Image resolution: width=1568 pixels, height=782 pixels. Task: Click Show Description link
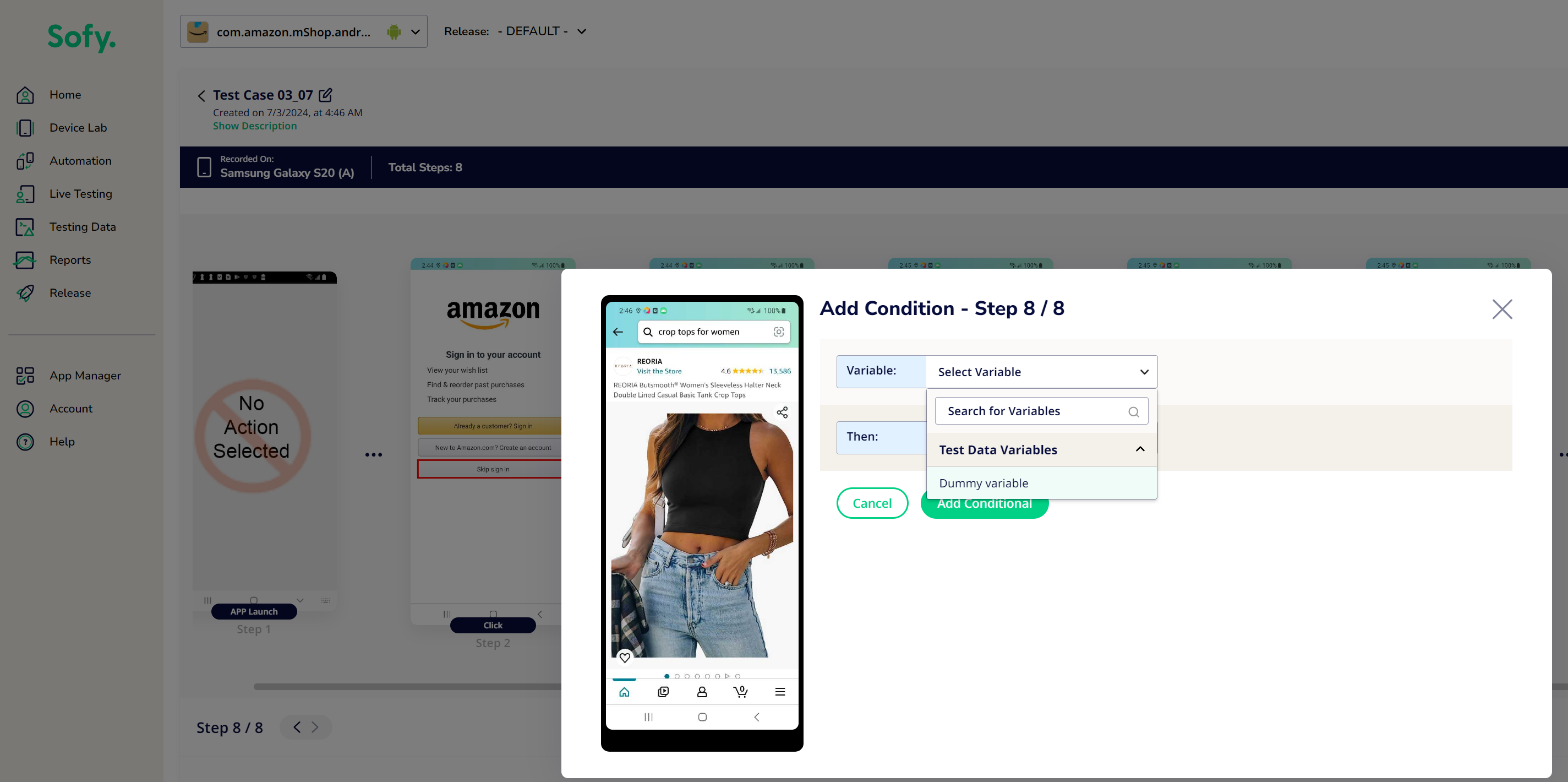pyautogui.click(x=254, y=126)
